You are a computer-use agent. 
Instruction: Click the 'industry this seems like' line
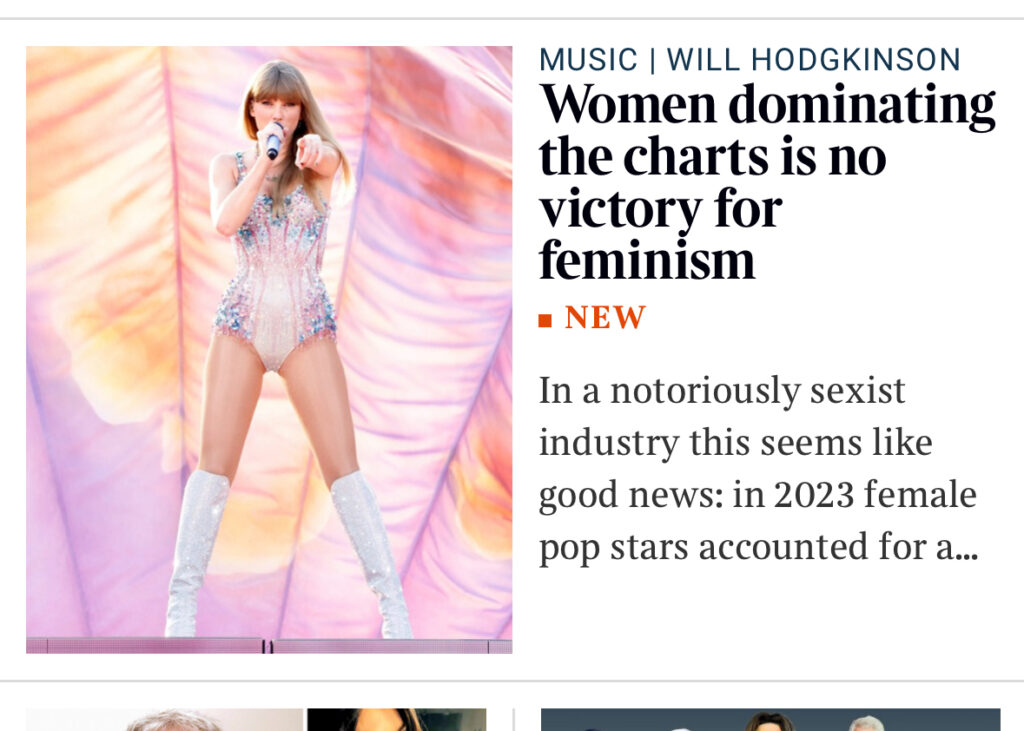pyautogui.click(x=735, y=442)
